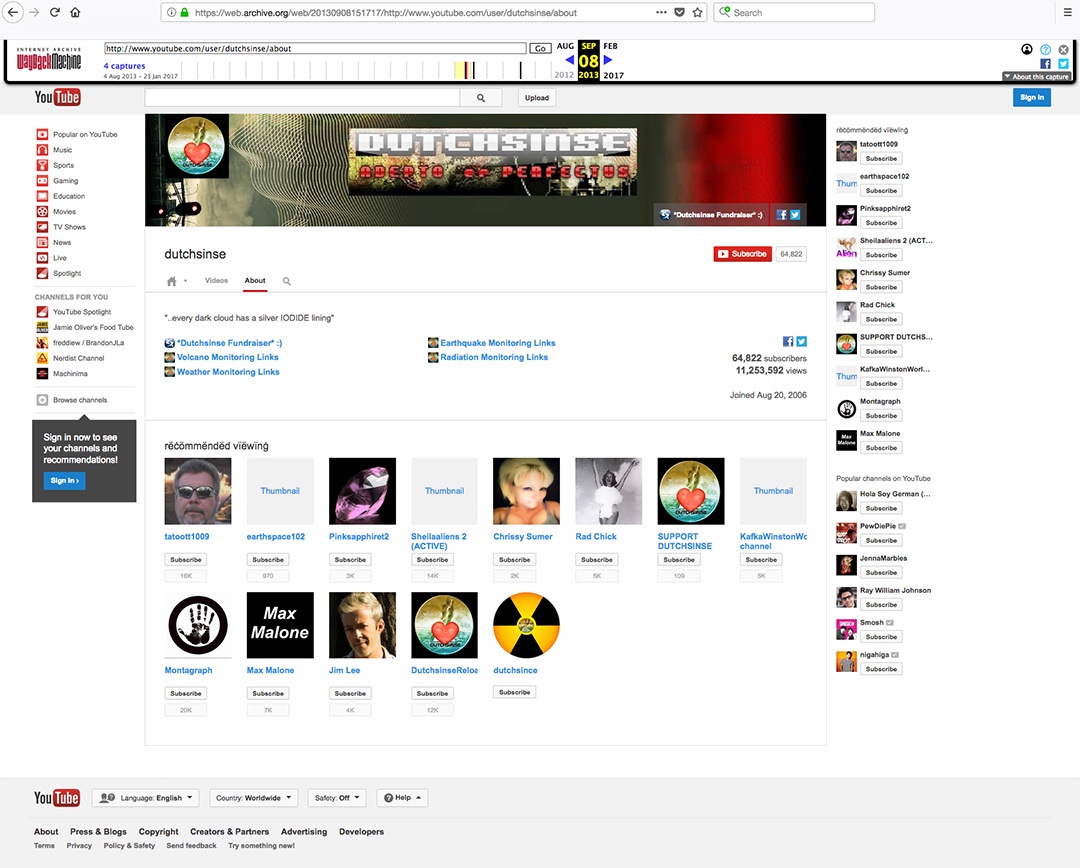Click the Firefox Search box

point(794,12)
